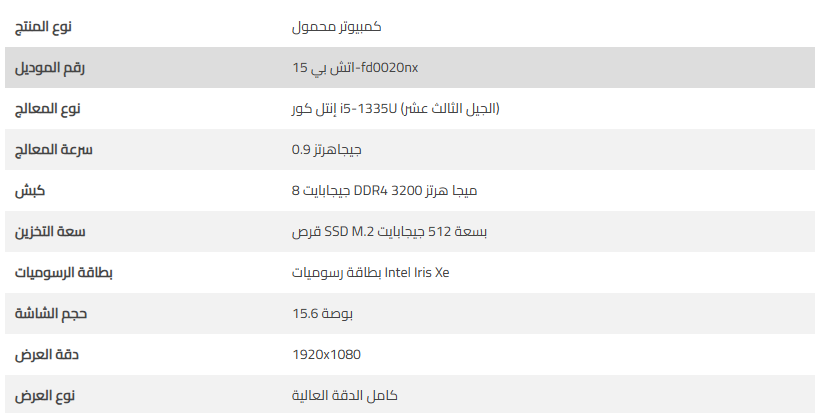The height and width of the screenshot is (413, 815).
Task: Select the 1920x1080 resolution value
Action: (x=320, y=354)
